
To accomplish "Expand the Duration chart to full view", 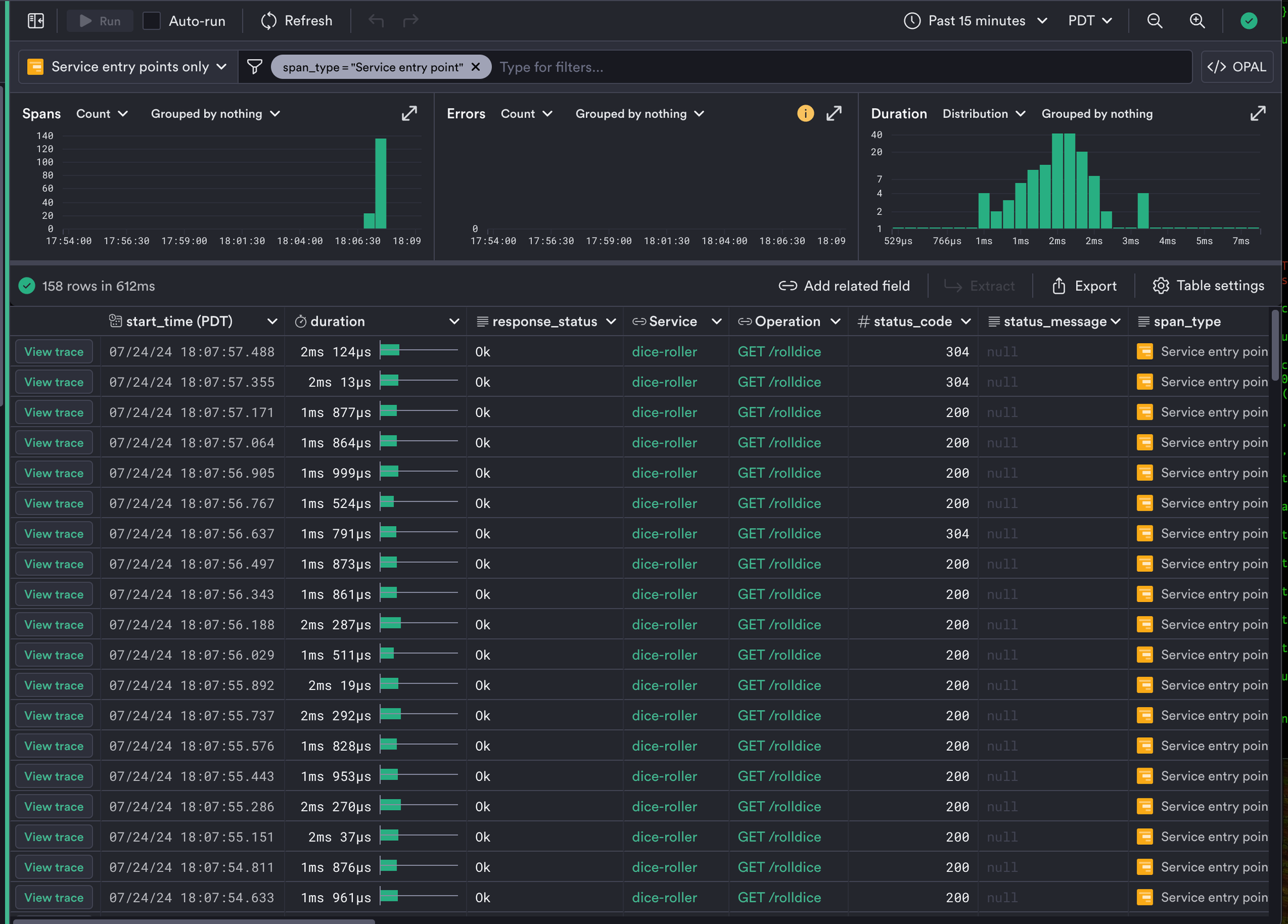I will click(x=1258, y=113).
